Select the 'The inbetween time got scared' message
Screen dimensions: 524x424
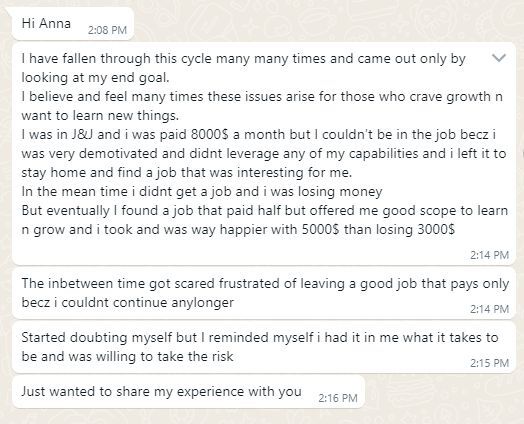pos(264,293)
